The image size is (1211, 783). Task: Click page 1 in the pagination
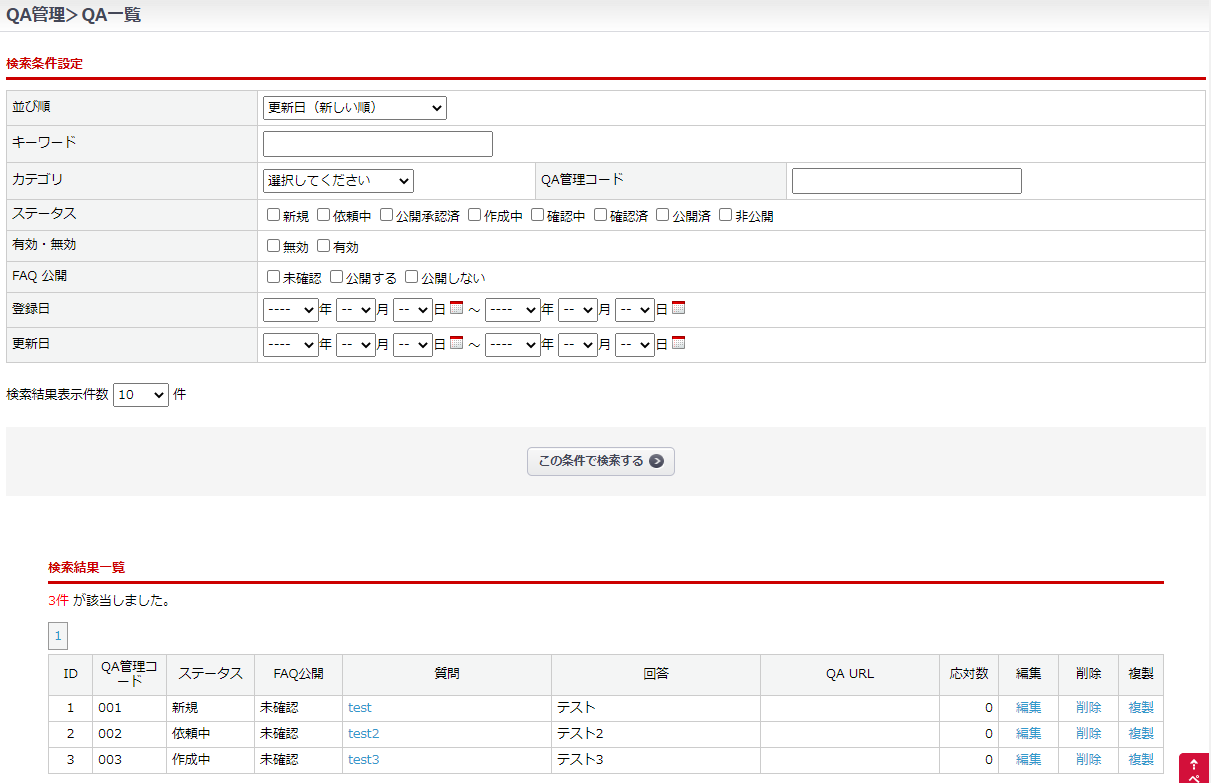(58, 636)
